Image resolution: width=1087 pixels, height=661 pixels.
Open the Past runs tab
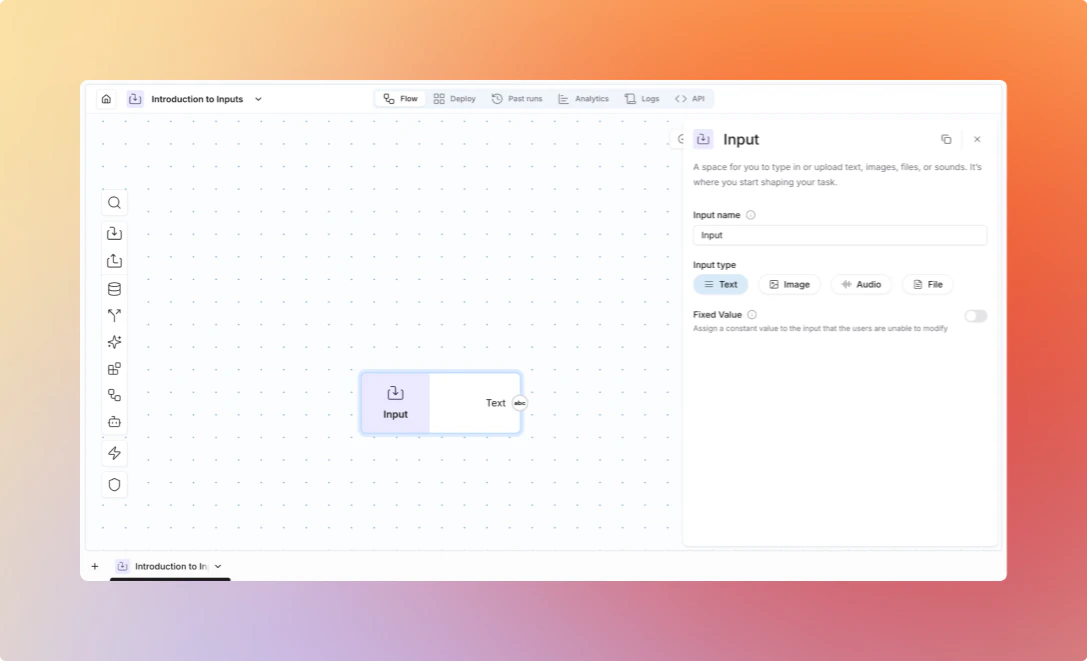tap(517, 99)
